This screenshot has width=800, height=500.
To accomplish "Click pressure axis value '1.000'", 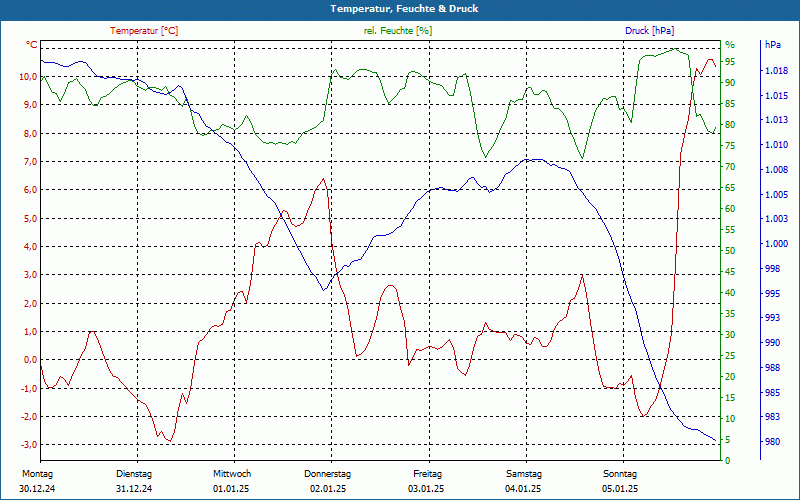I will click(x=776, y=244).
